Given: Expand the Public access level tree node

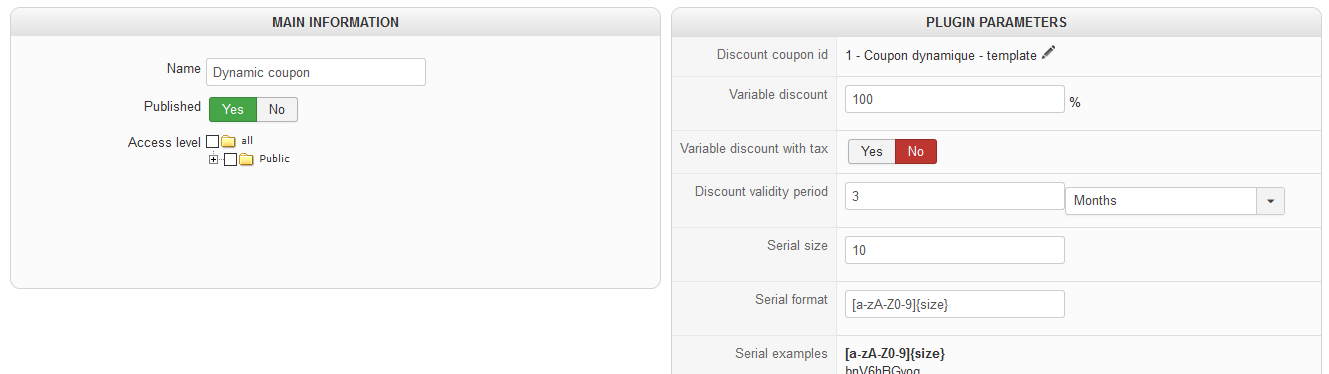Looking at the screenshot, I should coord(213,159).
